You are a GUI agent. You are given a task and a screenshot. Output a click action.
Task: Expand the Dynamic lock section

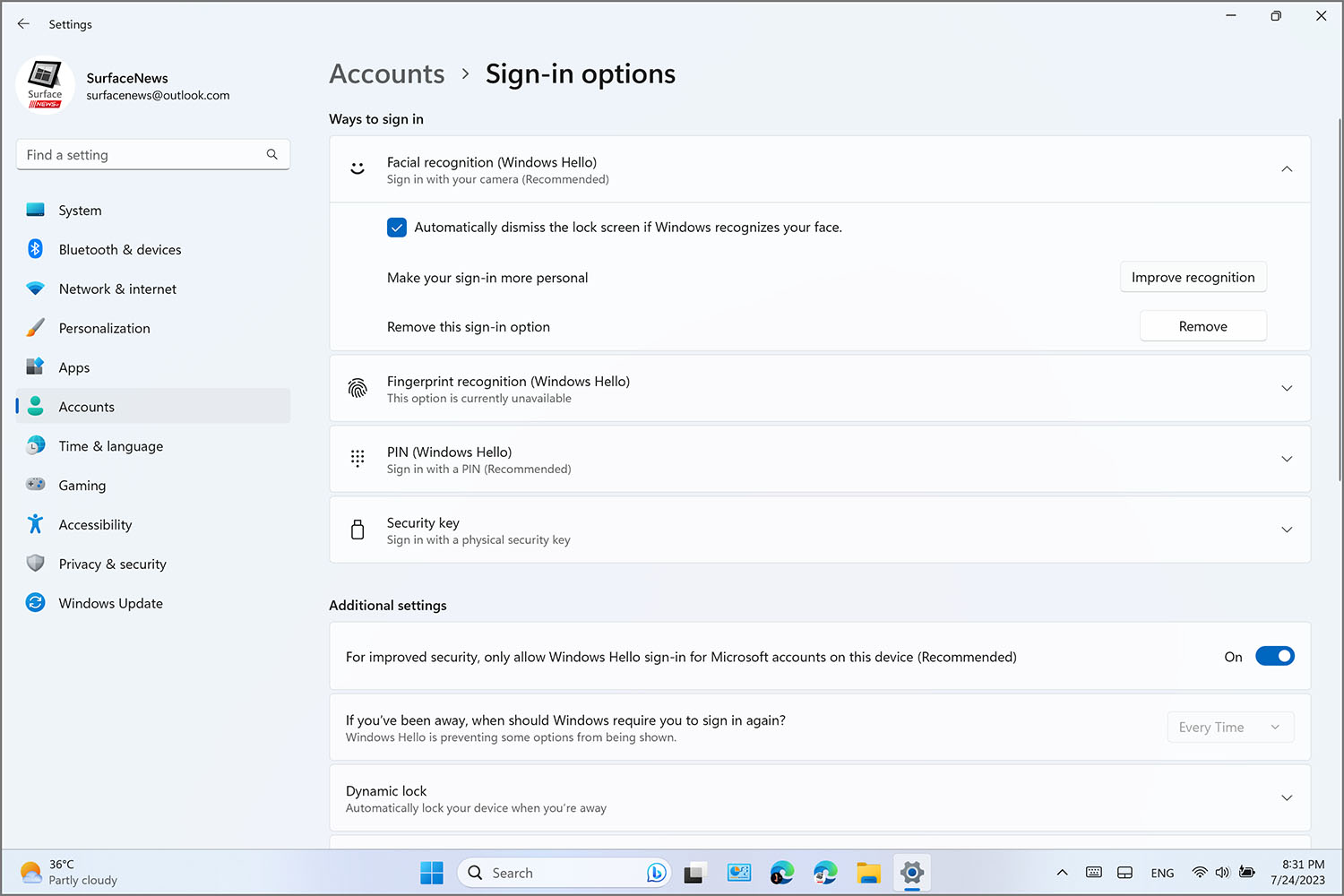tap(1287, 798)
